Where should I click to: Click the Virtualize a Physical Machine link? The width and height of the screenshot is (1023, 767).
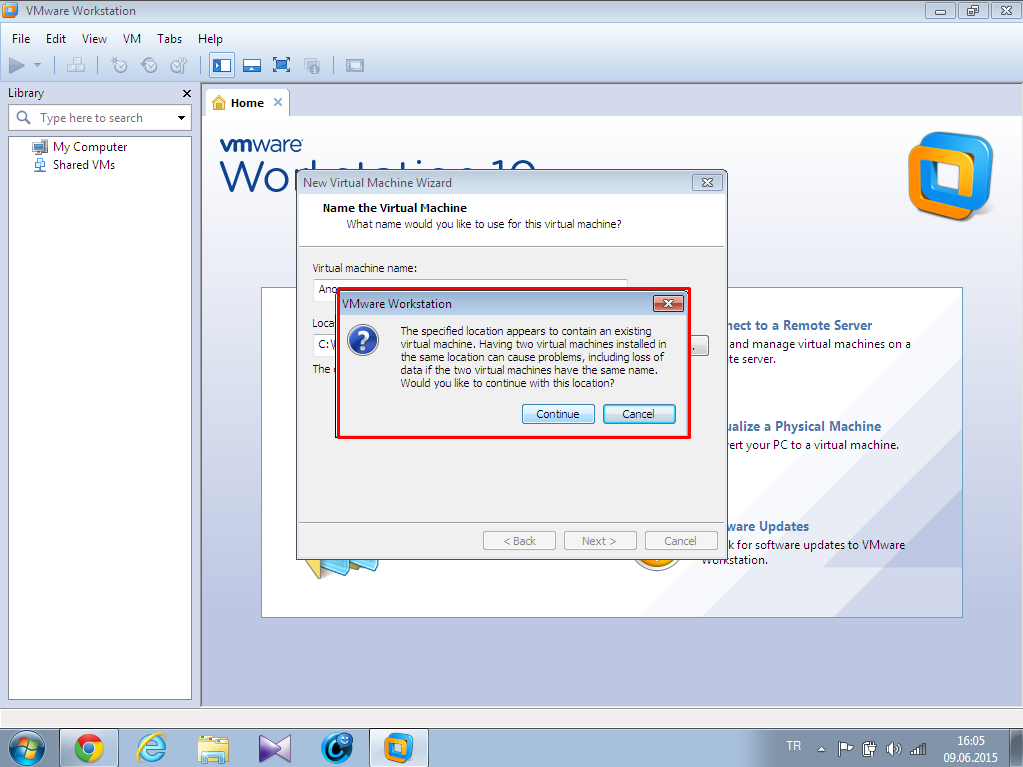pyautogui.click(x=803, y=427)
